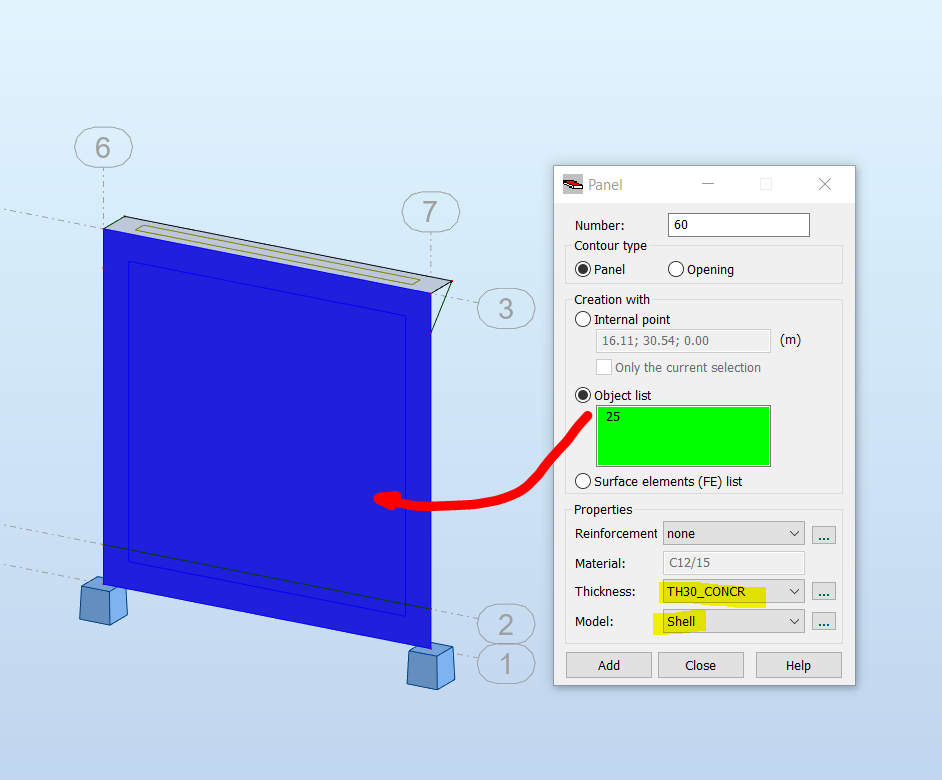
Task: Edit the panel Number field showing 60
Action: (738, 224)
